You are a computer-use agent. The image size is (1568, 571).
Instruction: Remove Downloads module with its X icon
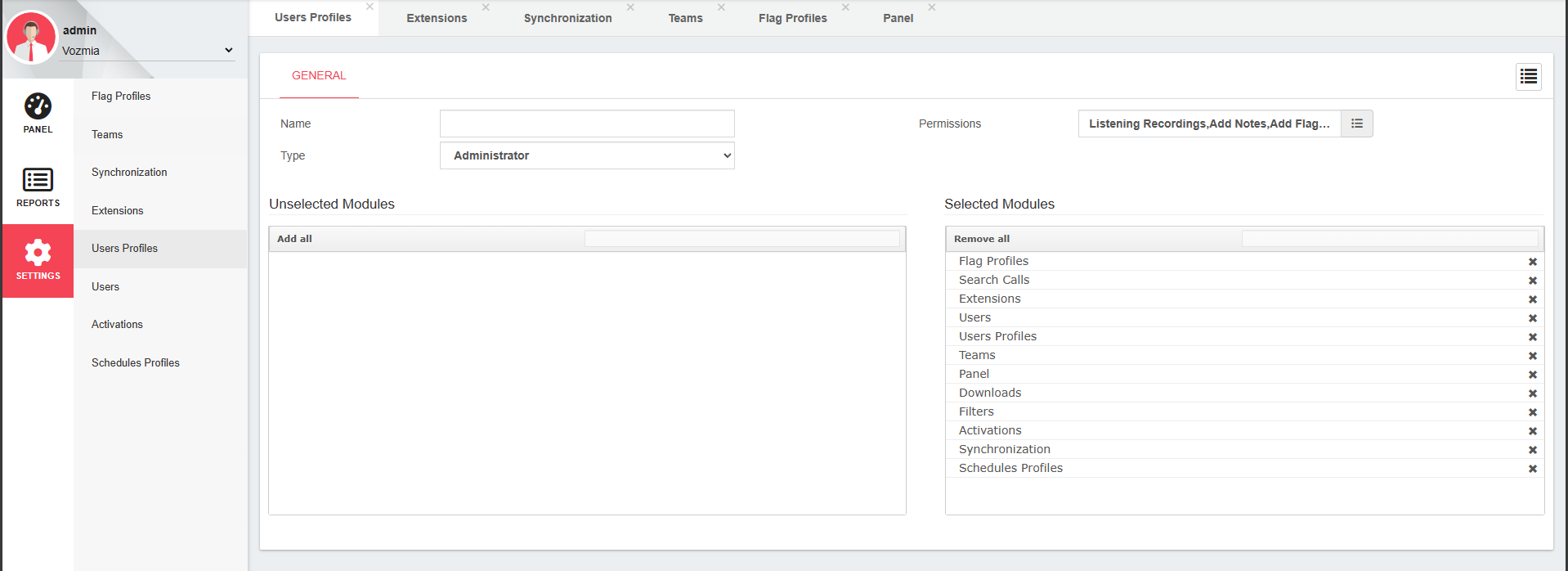[x=1532, y=393]
